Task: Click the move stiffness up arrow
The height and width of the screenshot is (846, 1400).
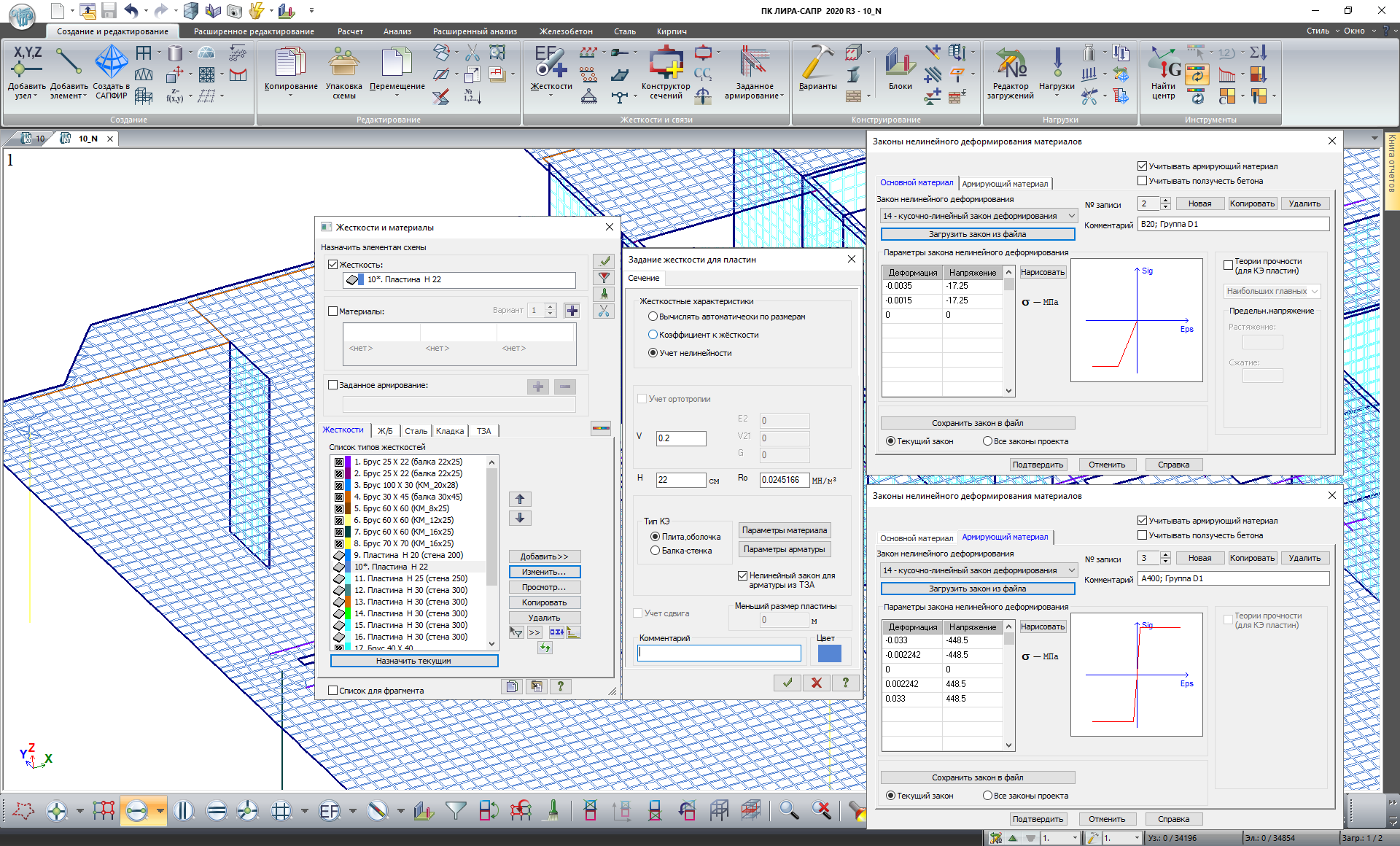Action: coord(520,499)
